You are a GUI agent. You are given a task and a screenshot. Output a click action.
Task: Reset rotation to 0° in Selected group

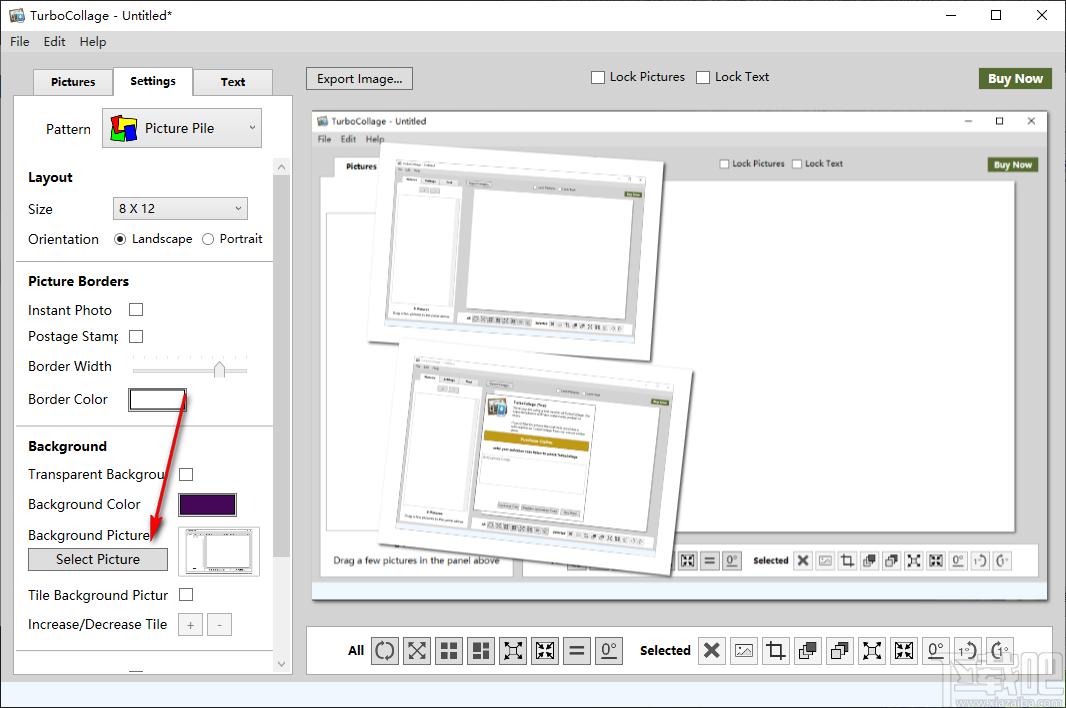click(x=935, y=651)
